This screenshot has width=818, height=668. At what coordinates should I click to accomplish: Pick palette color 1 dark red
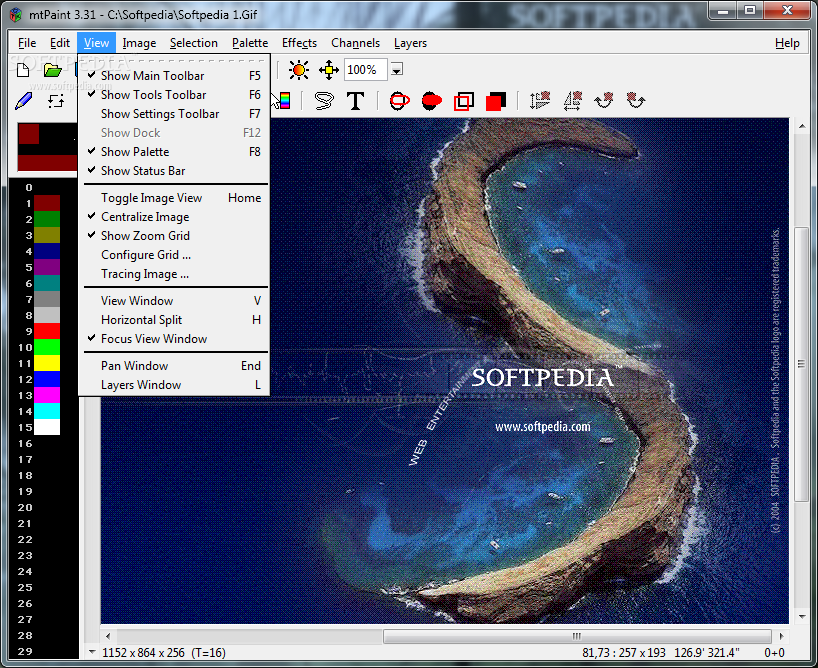pos(47,203)
